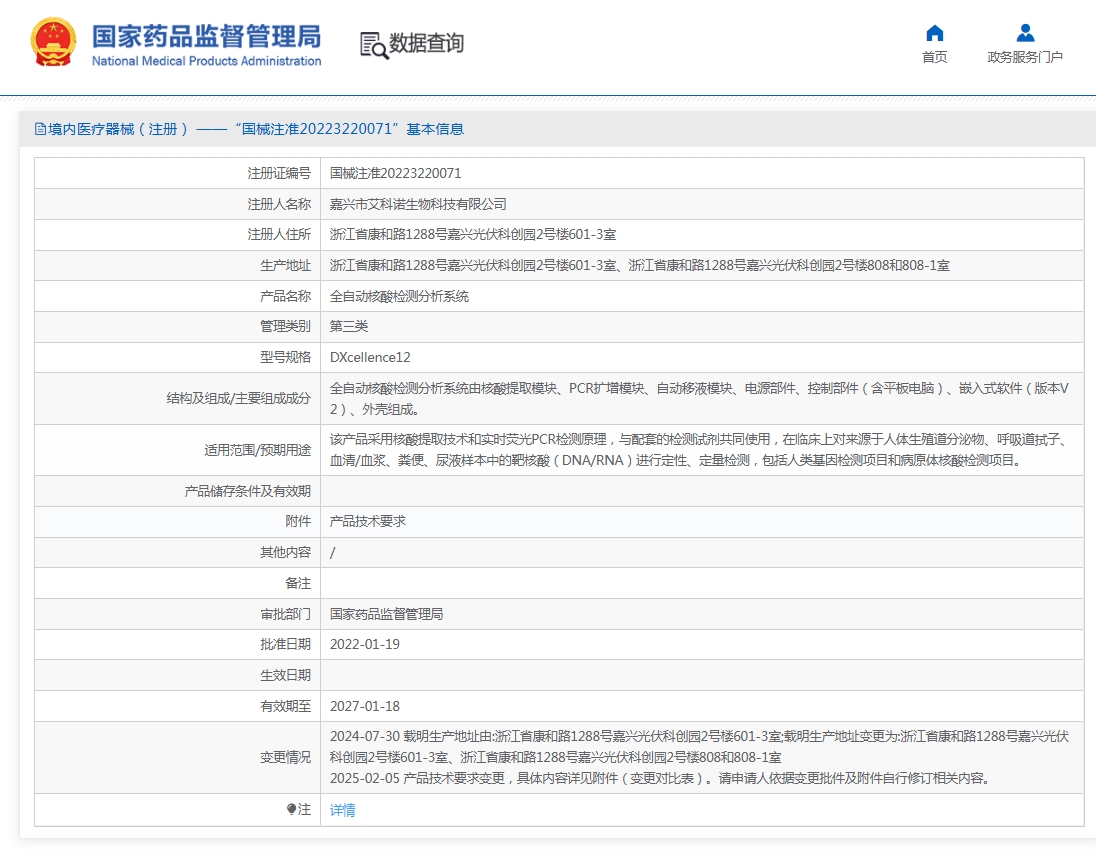Click the DXcellence12 model value

tap(370, 357)
